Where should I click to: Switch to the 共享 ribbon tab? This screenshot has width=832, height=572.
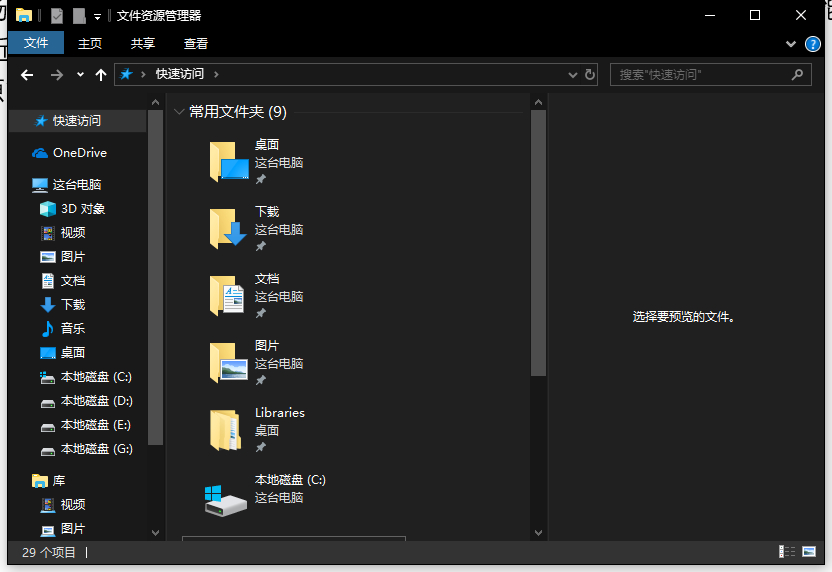point(143,44)
